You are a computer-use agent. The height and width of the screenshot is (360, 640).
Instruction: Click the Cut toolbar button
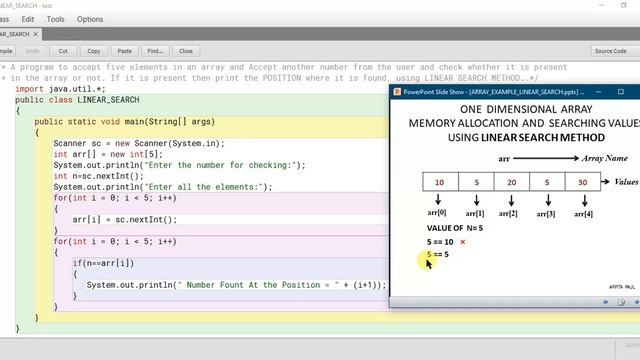63,51
